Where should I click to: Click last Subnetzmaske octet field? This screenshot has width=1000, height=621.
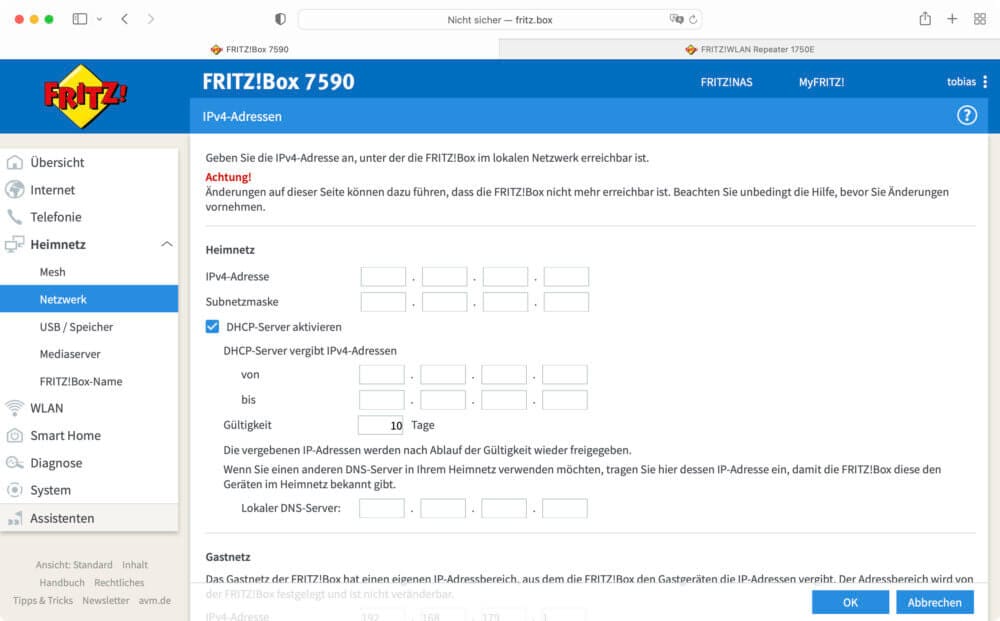(x=566, y=302)
